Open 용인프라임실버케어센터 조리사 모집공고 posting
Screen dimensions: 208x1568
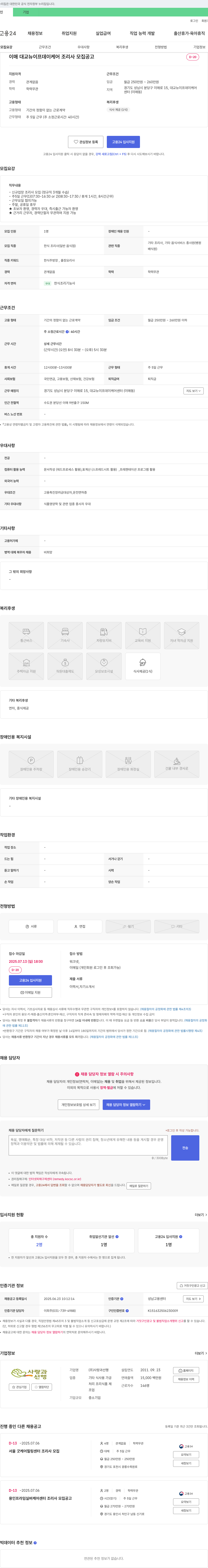[40, 1498]
